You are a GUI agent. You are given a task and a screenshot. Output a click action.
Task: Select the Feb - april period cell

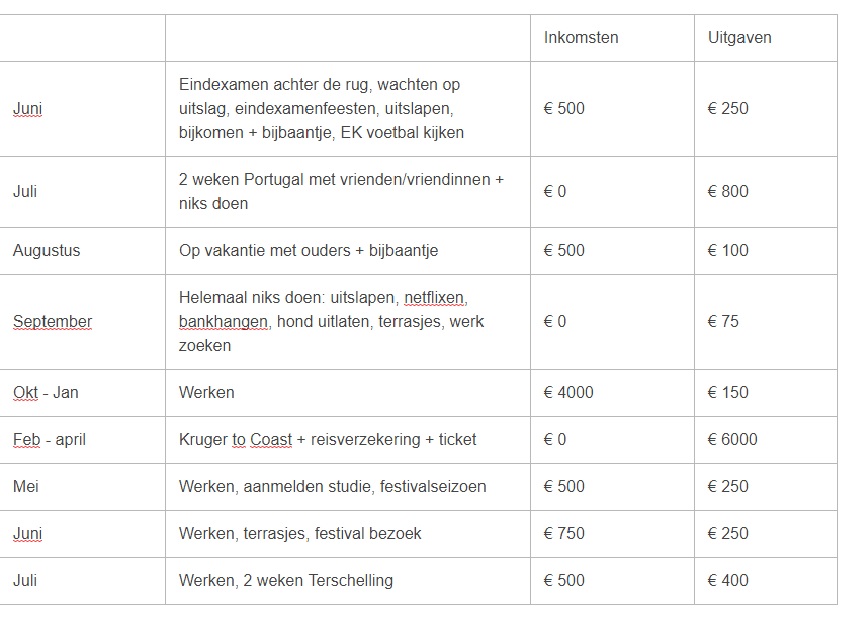click(50, 439)
